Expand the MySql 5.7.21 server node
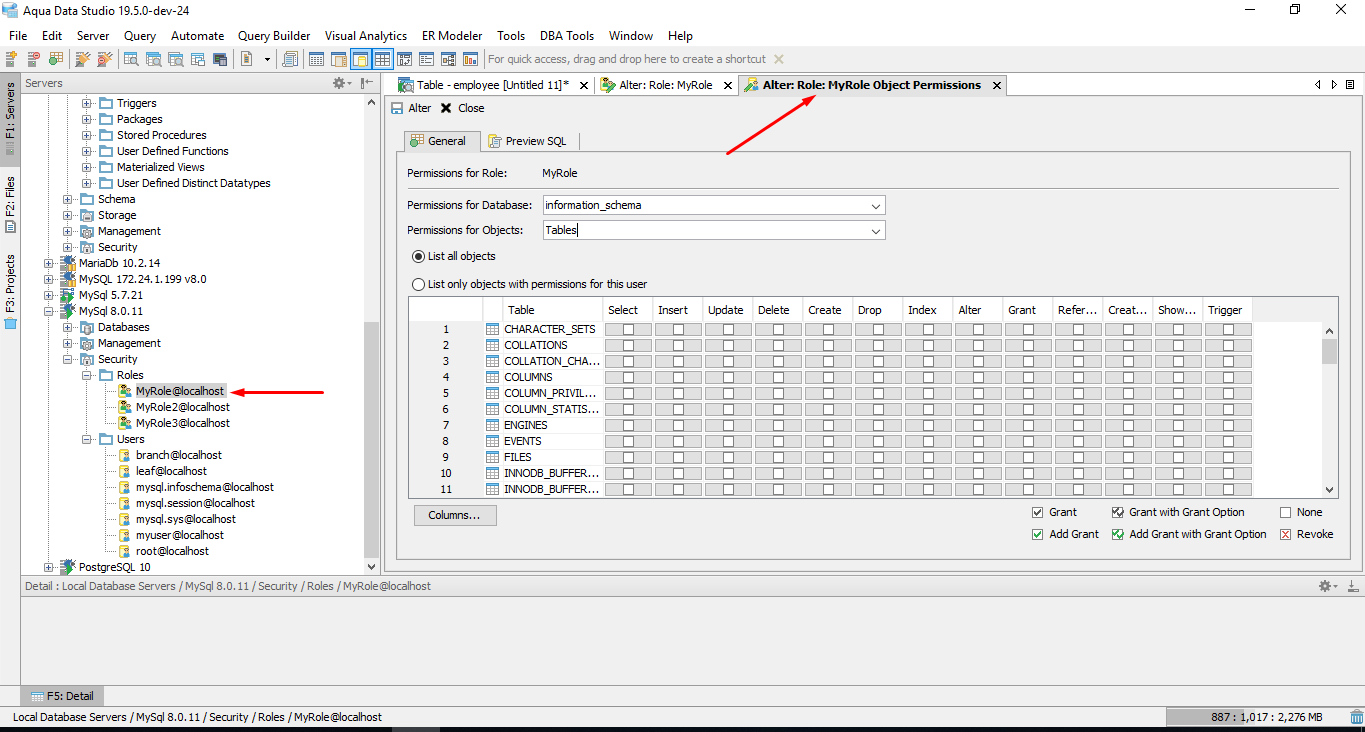The width and height of the screenshot is (1365, 732). click(x=49, y=295)
